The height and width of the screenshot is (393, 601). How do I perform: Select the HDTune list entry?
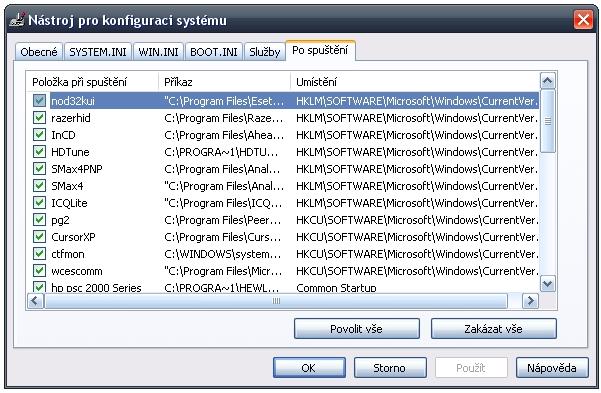(70, 152)
